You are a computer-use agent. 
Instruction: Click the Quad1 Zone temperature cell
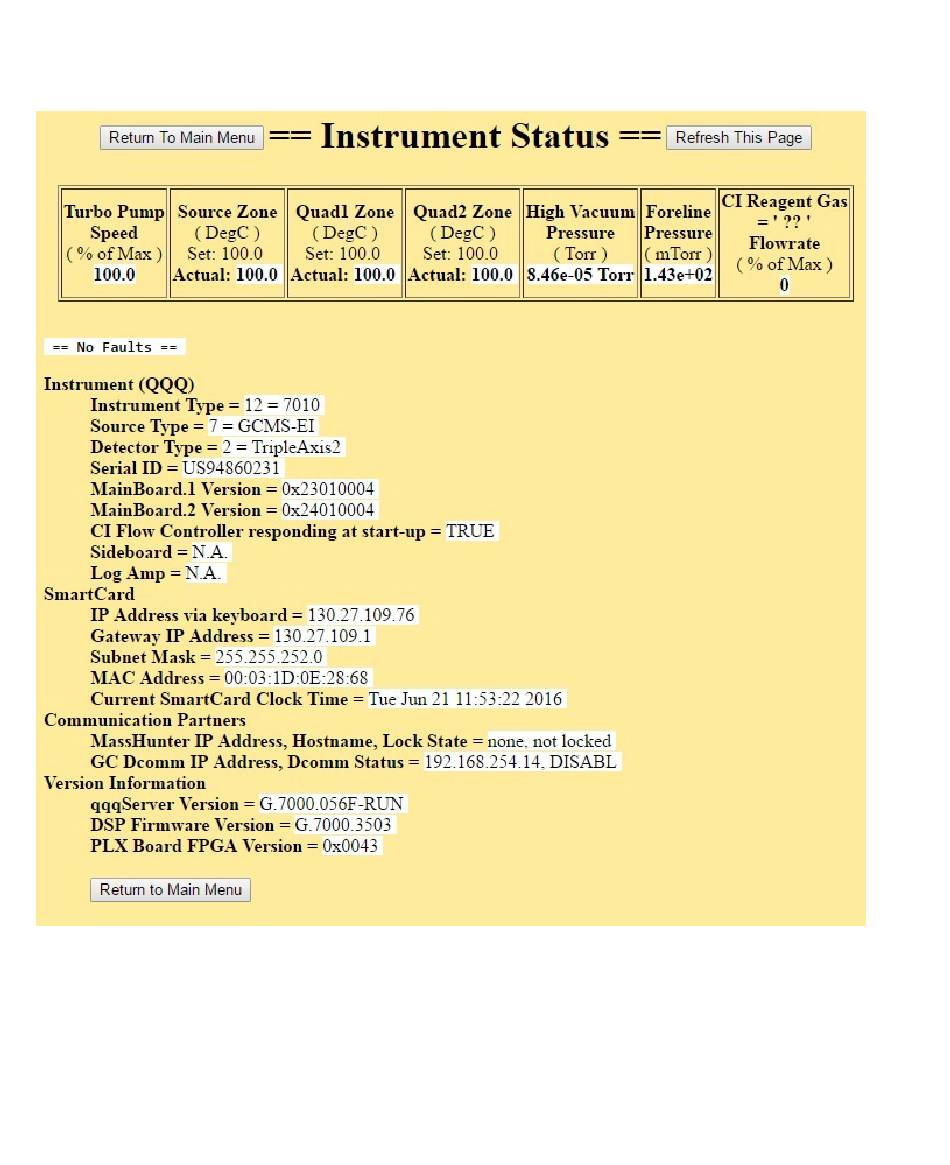[344, 243]
